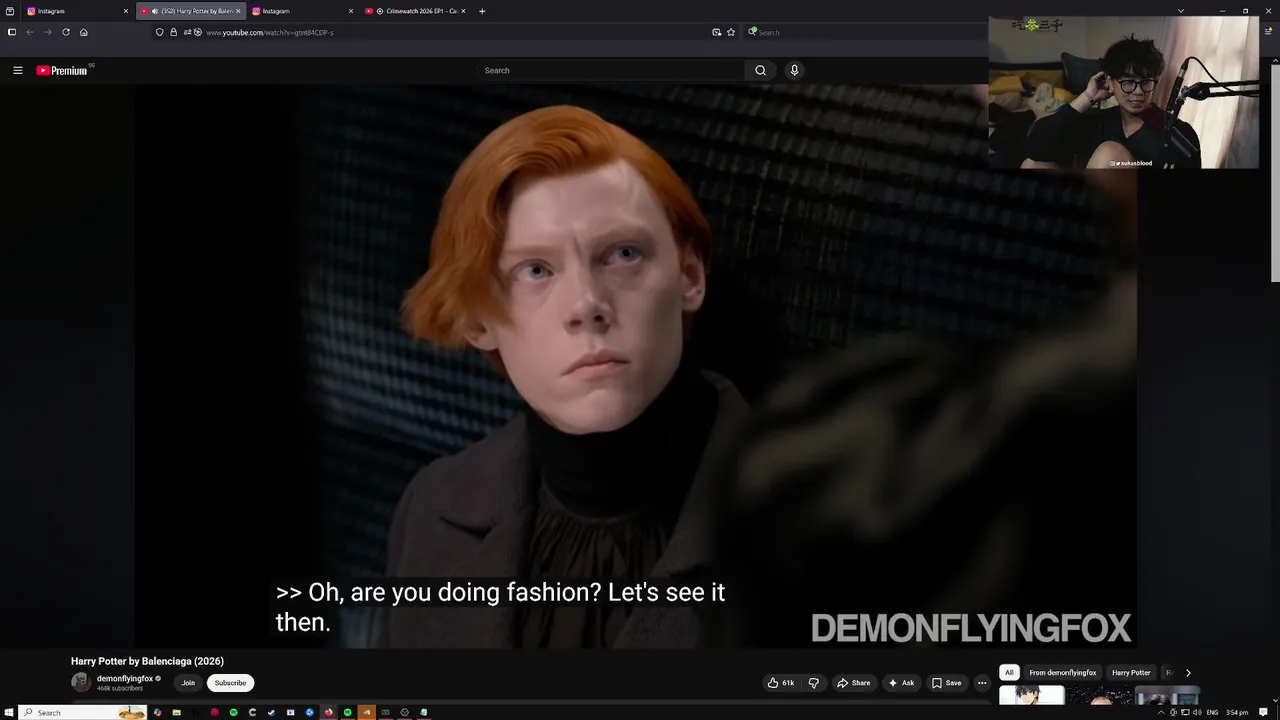This screenshot has height=720, width=1280.
Task: Subscribe to demonflyingfox channel
Action: click(x=230, y=683)
